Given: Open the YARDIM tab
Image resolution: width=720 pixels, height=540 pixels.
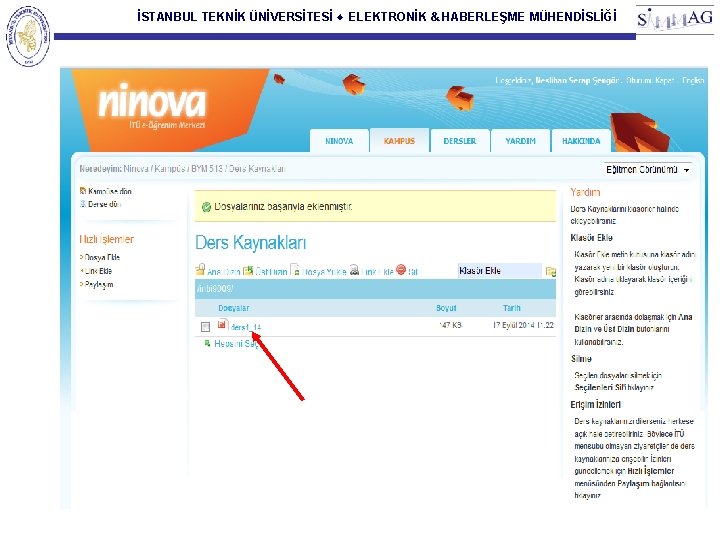Looking at the screenshot, I should 520,141.
